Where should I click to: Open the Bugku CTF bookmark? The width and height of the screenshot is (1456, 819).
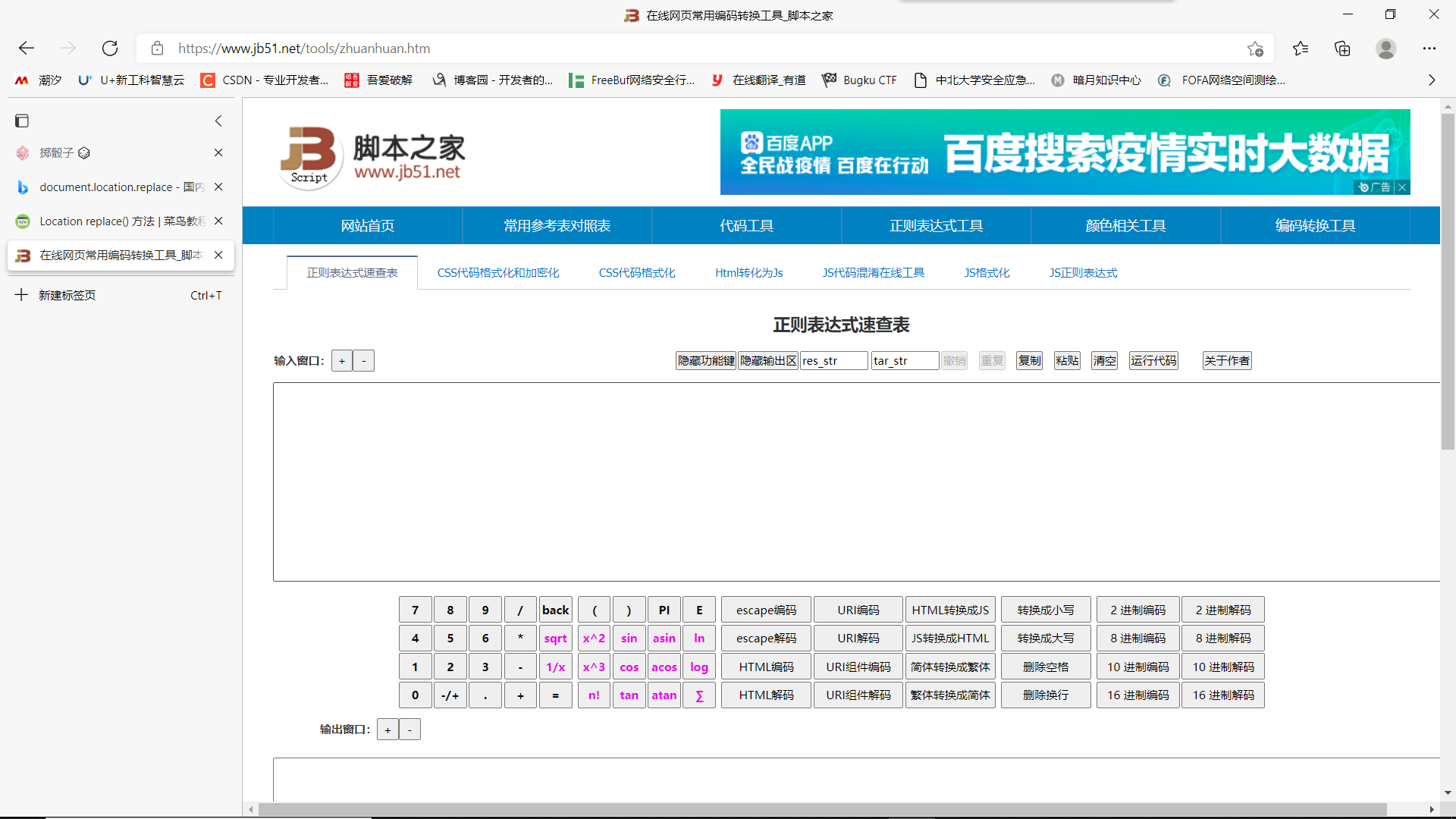pyautogui.click(x=859, y=80)
